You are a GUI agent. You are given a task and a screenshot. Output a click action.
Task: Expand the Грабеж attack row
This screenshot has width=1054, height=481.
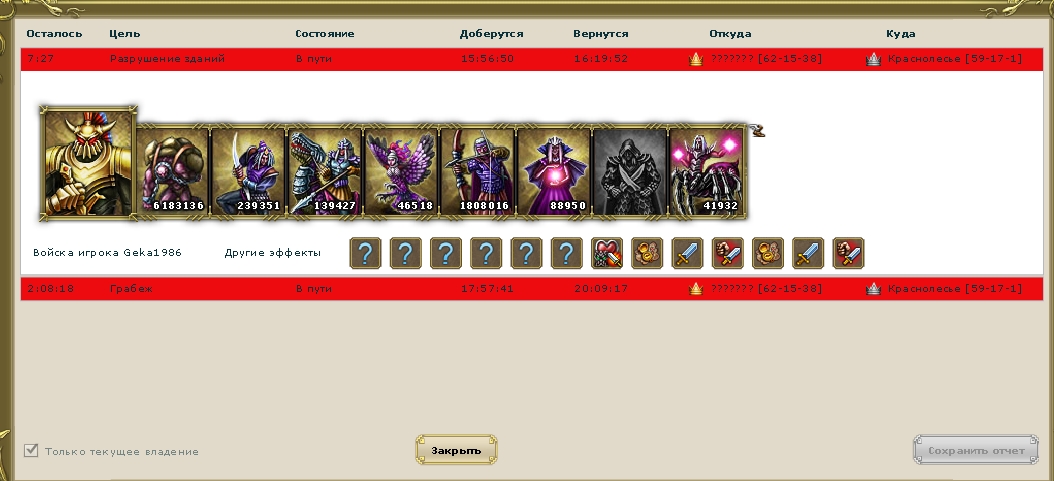tap(532, 289)
